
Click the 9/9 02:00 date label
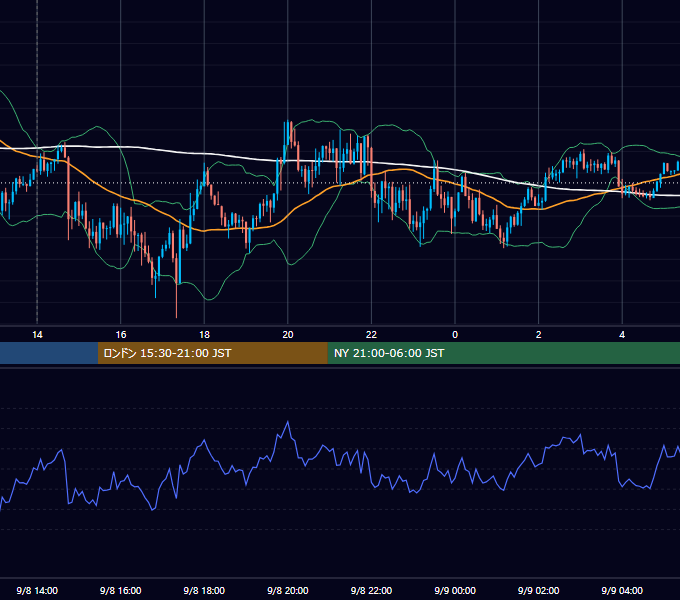[x=539, y=590]
